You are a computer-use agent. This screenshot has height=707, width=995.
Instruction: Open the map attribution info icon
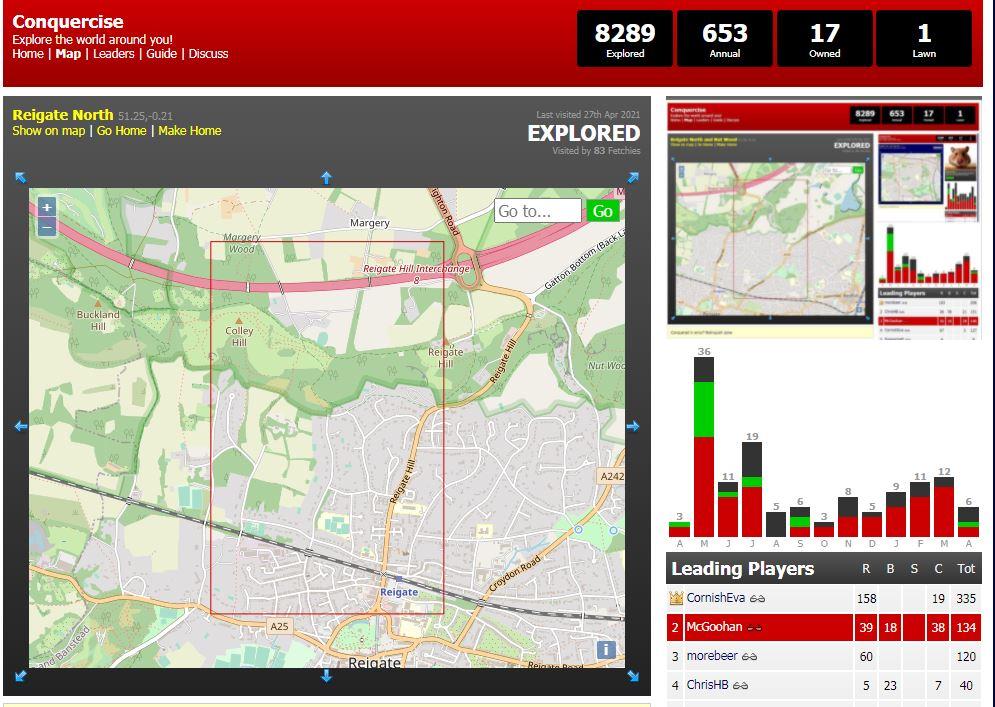[606, 649]
